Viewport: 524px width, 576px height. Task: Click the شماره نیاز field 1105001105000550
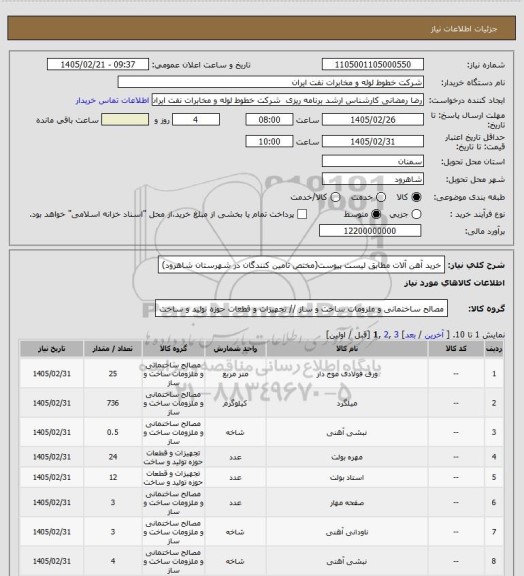373,64
